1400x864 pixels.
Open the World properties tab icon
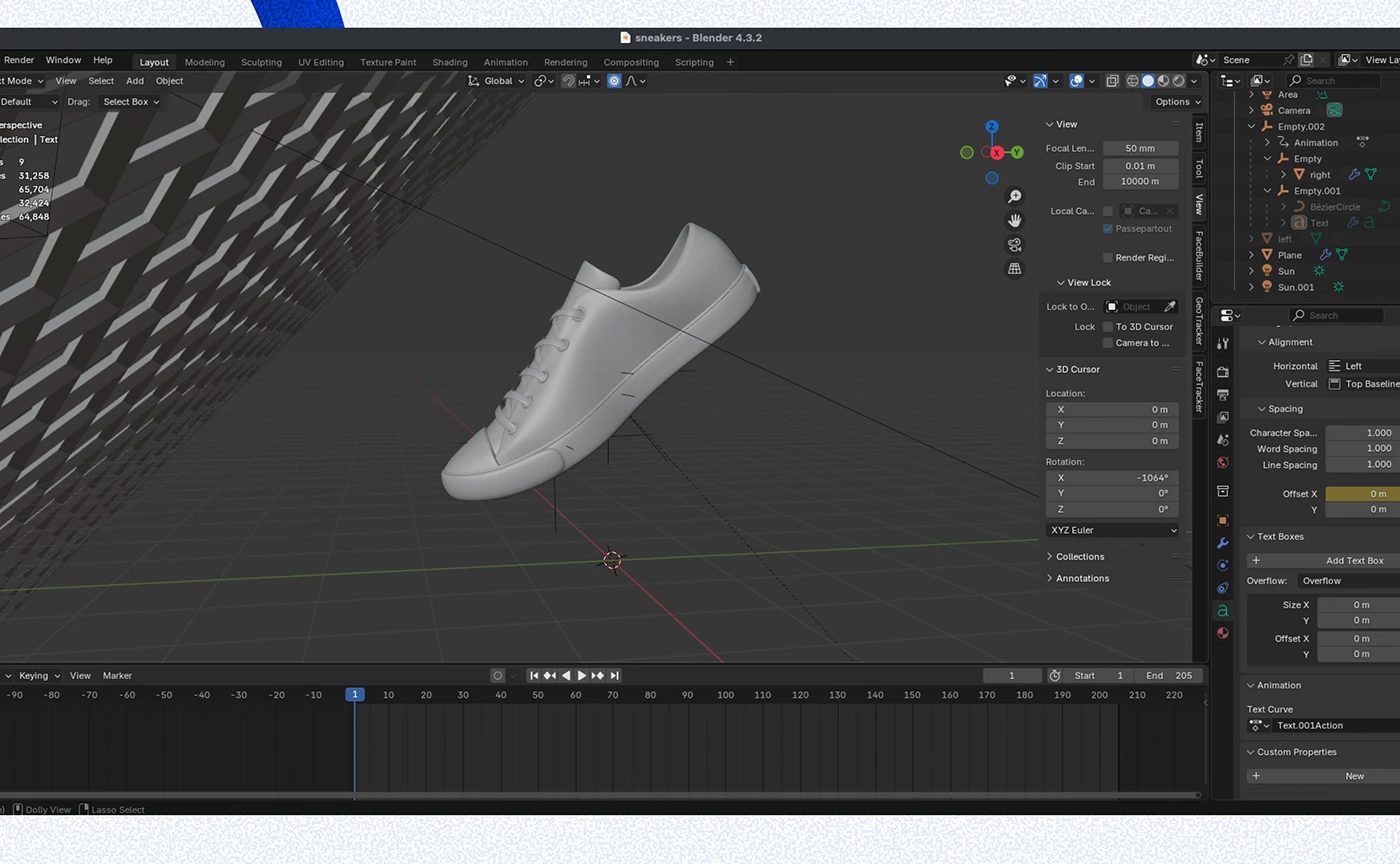[x=1223, y=463]
